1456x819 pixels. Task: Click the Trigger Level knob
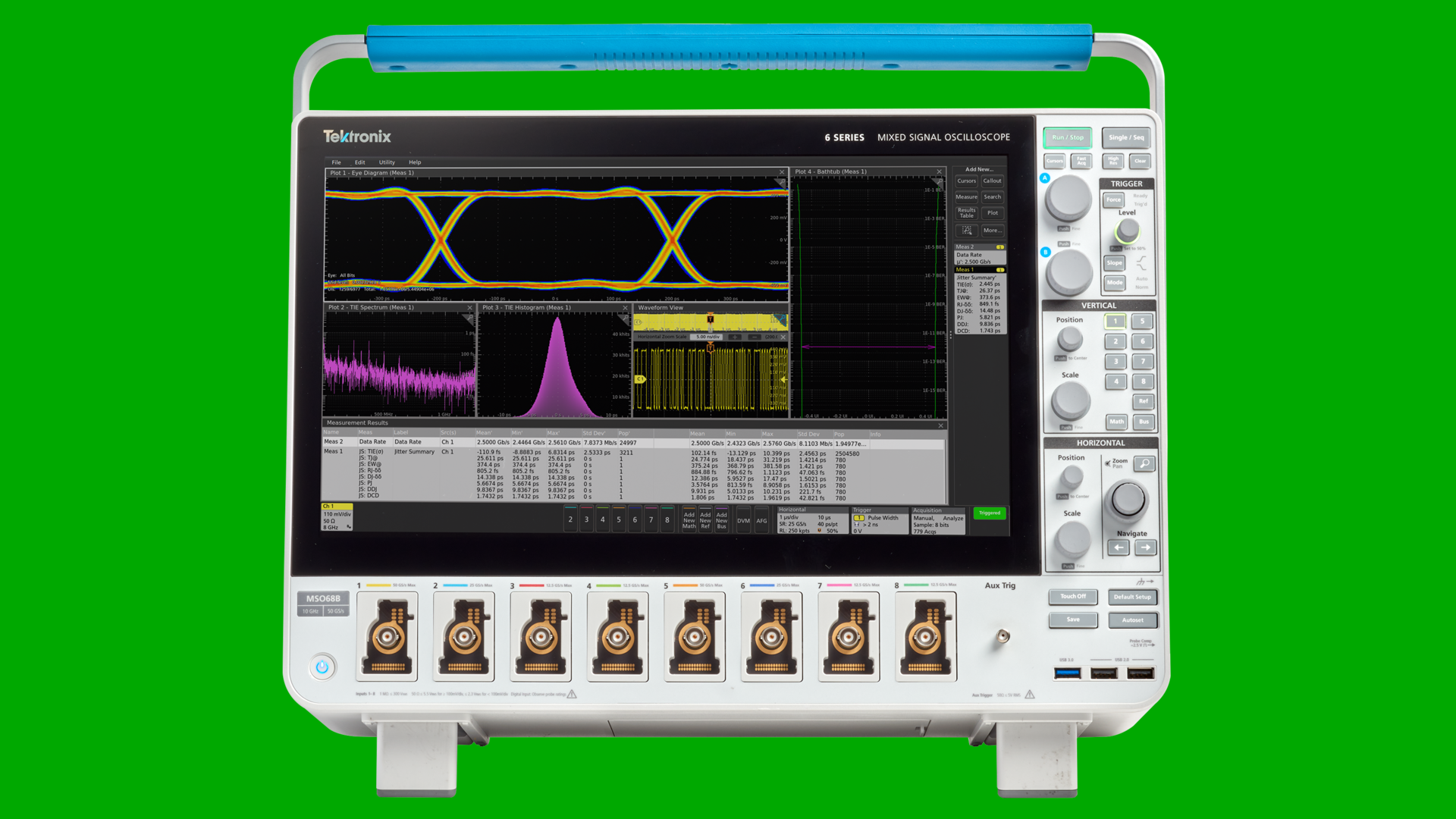pos(1128,229)
